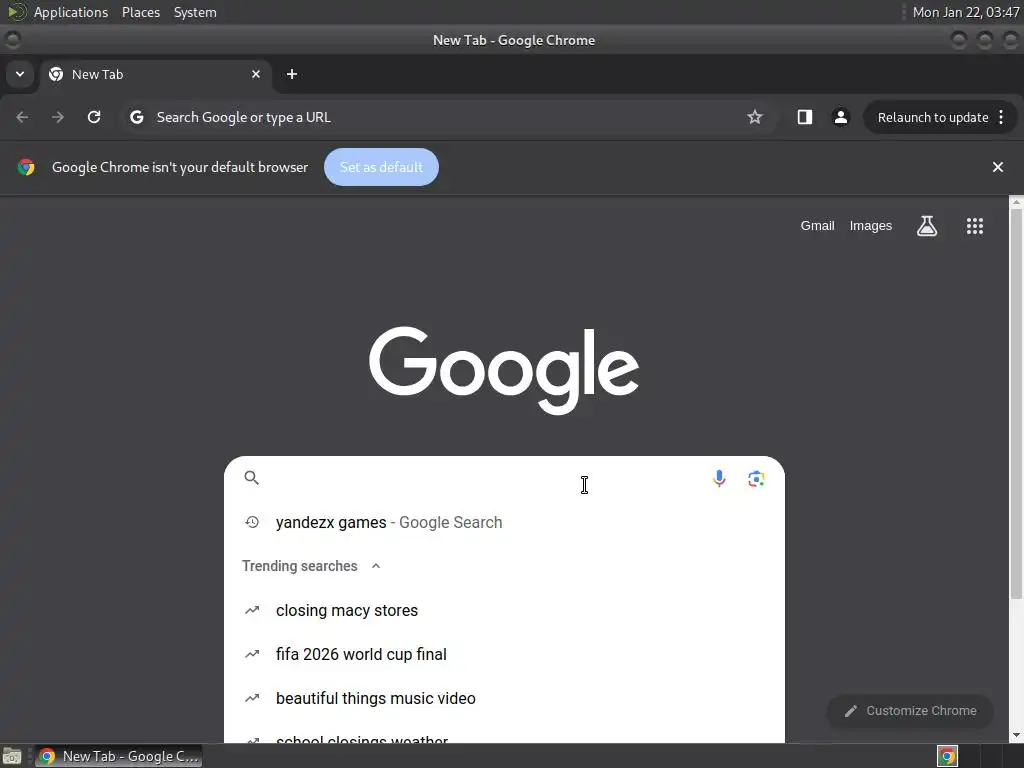Screen dimensions: 1024x768
Task: Open Chrome's three-dot menu
Action: pos(1001,117)
